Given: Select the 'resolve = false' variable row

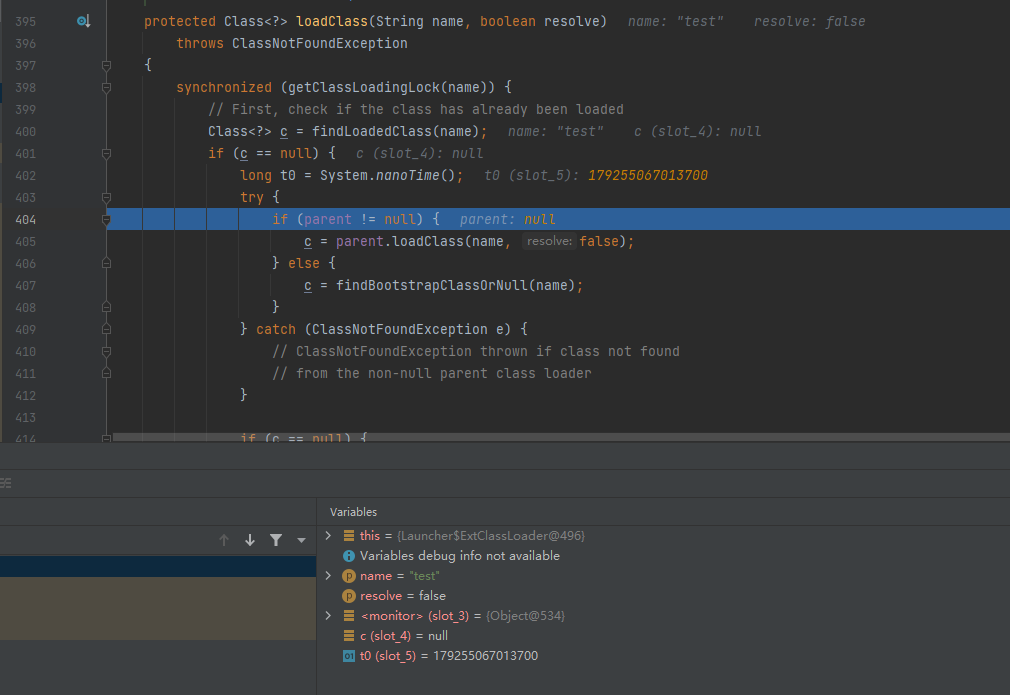Looking at the screenshot, I should (663, 596).
